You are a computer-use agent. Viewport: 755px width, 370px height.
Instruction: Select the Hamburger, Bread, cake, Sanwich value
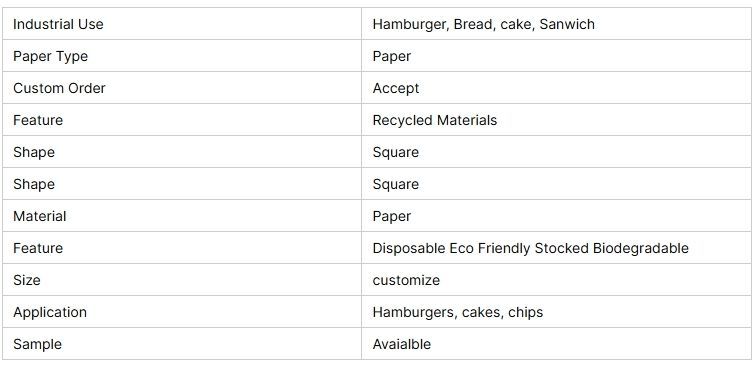[483, 24]
